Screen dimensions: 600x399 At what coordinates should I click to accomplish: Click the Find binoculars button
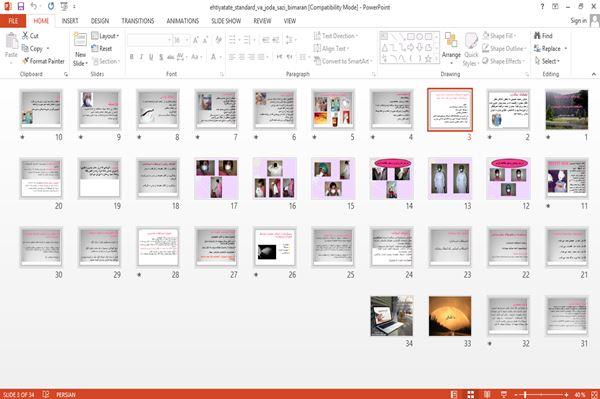point(543,36)
